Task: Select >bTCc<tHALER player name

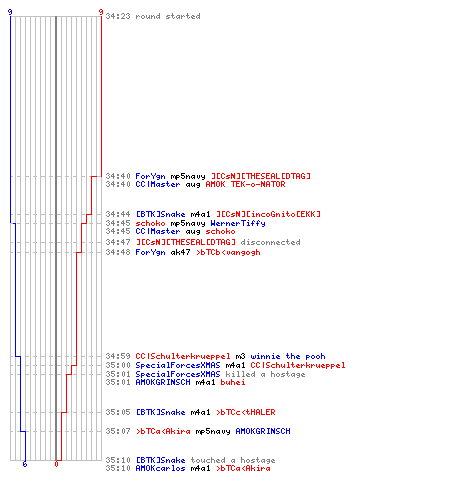Action: [246, 412]
